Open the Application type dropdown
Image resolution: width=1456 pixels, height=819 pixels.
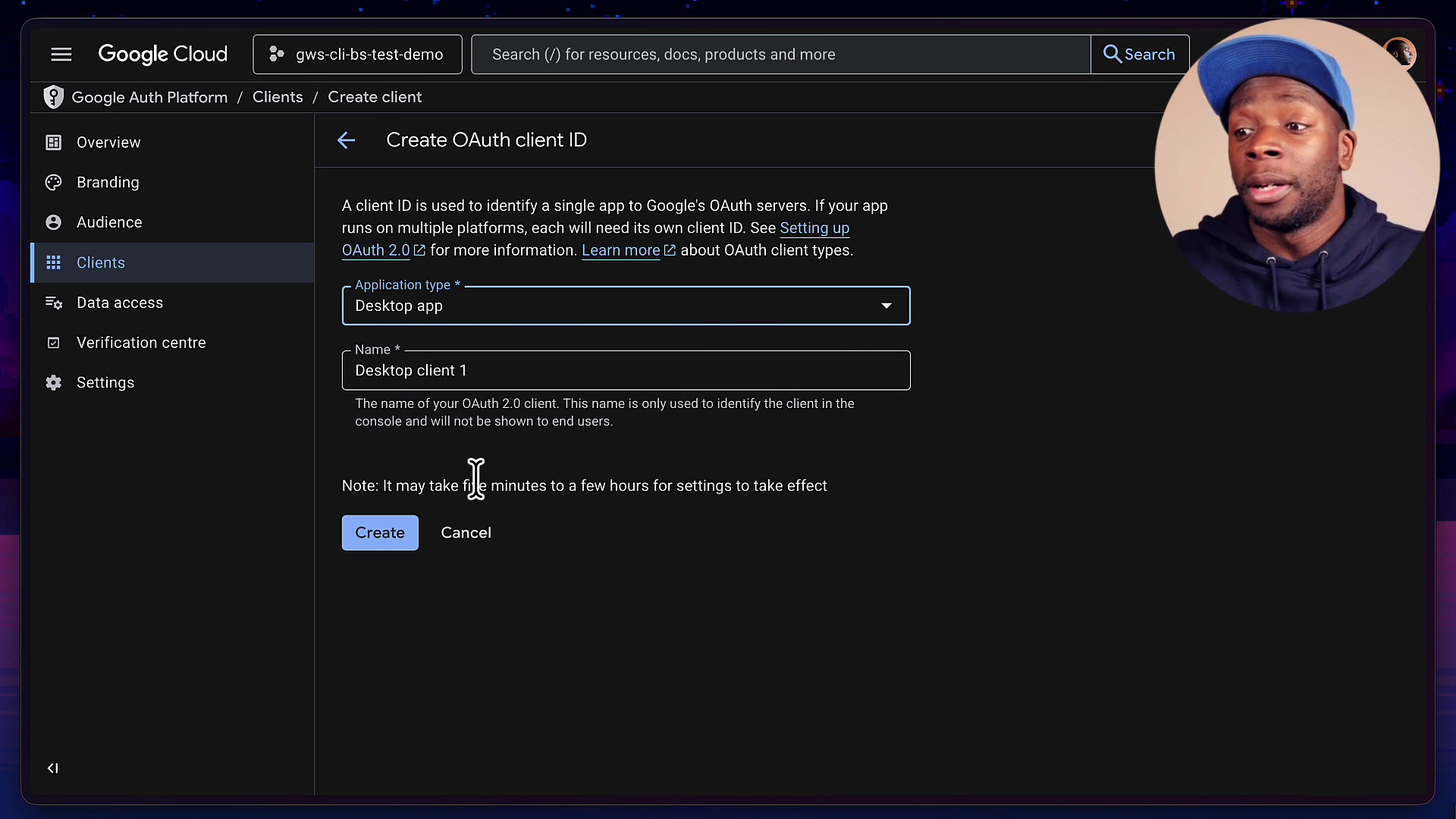tap(886, 306)
